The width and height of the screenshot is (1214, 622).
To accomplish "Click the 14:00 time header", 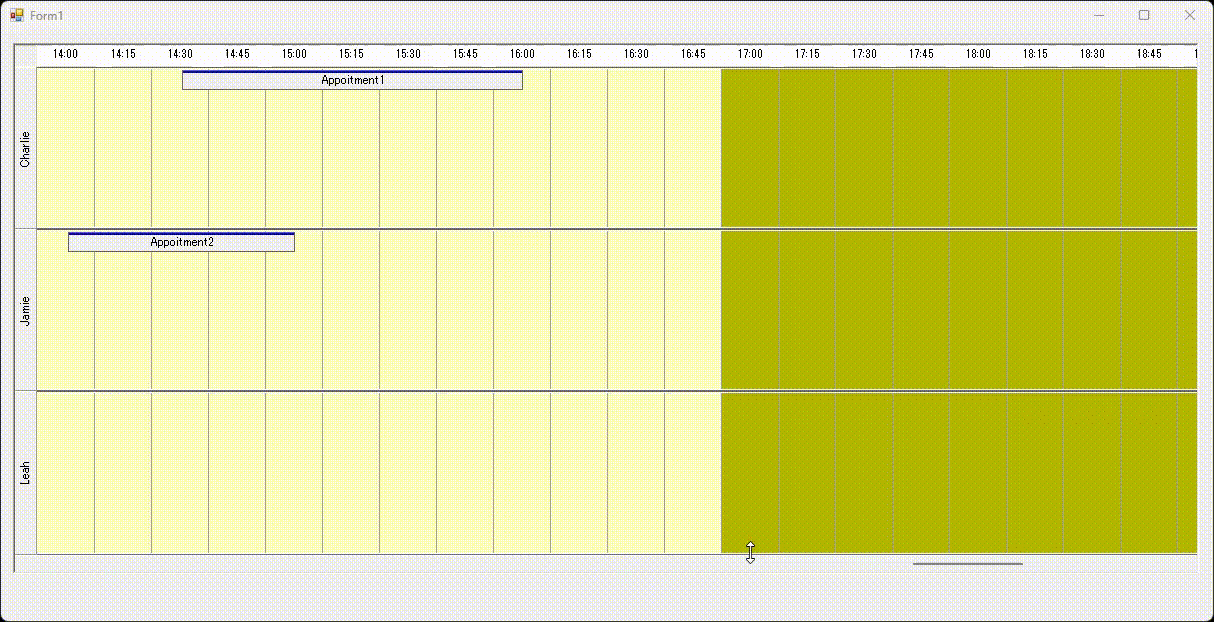I will 66,54.
